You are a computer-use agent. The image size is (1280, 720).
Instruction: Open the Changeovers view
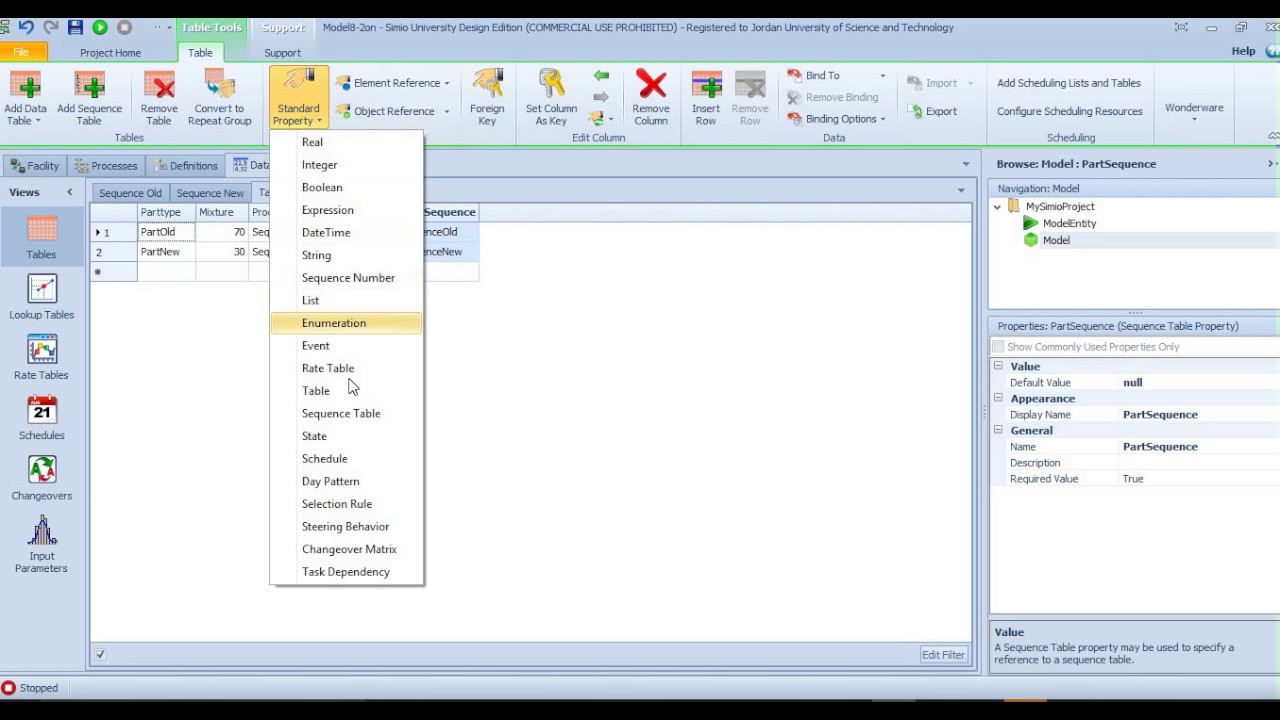tap(41, 479)
